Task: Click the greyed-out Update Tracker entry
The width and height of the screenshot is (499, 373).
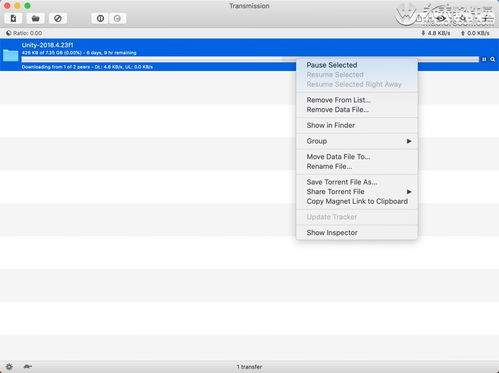Action: 357,217
